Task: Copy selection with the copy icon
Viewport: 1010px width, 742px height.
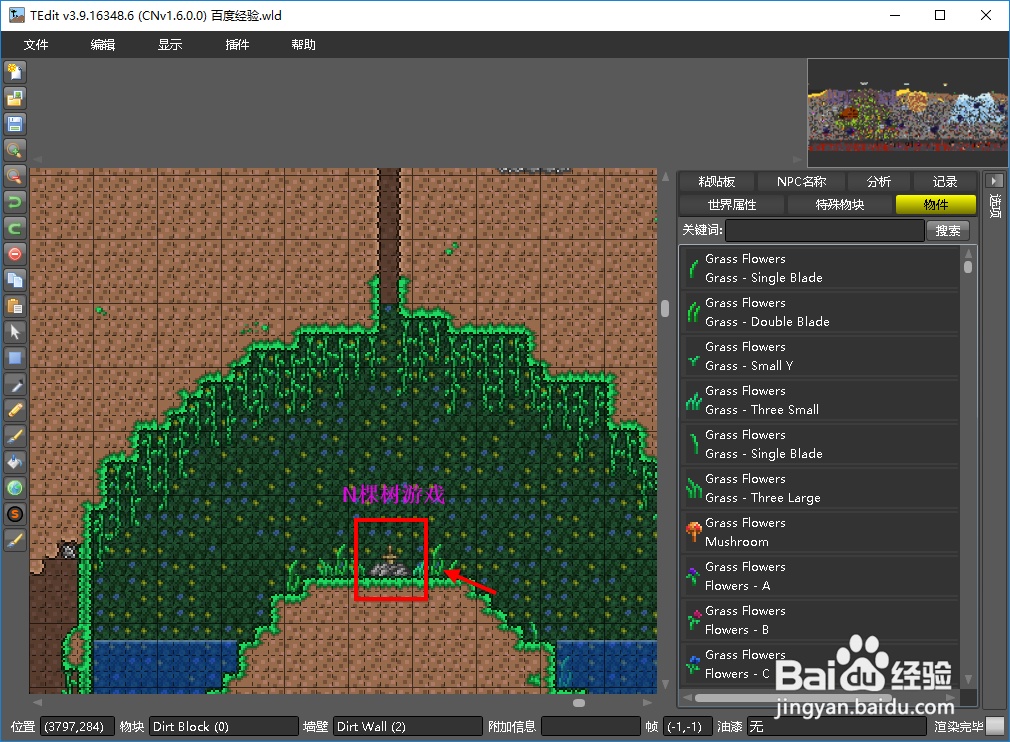Action: [x=15, y=280]
